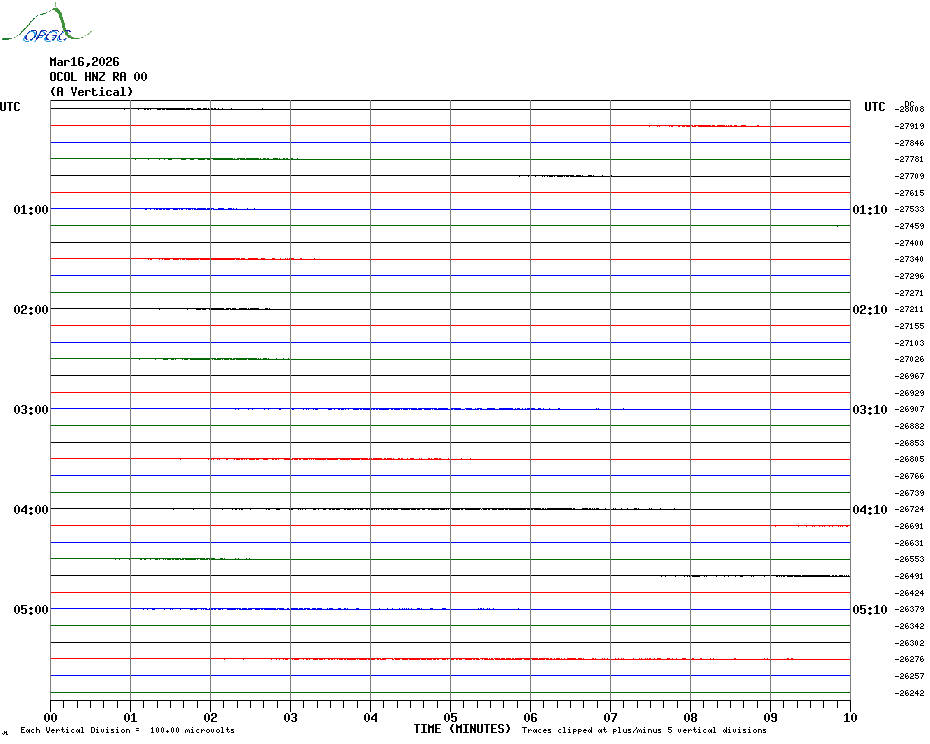Viewport: 930px width, 744px height.
Task: Click the -28008 offset value at top right
Action: pos(911,109)
